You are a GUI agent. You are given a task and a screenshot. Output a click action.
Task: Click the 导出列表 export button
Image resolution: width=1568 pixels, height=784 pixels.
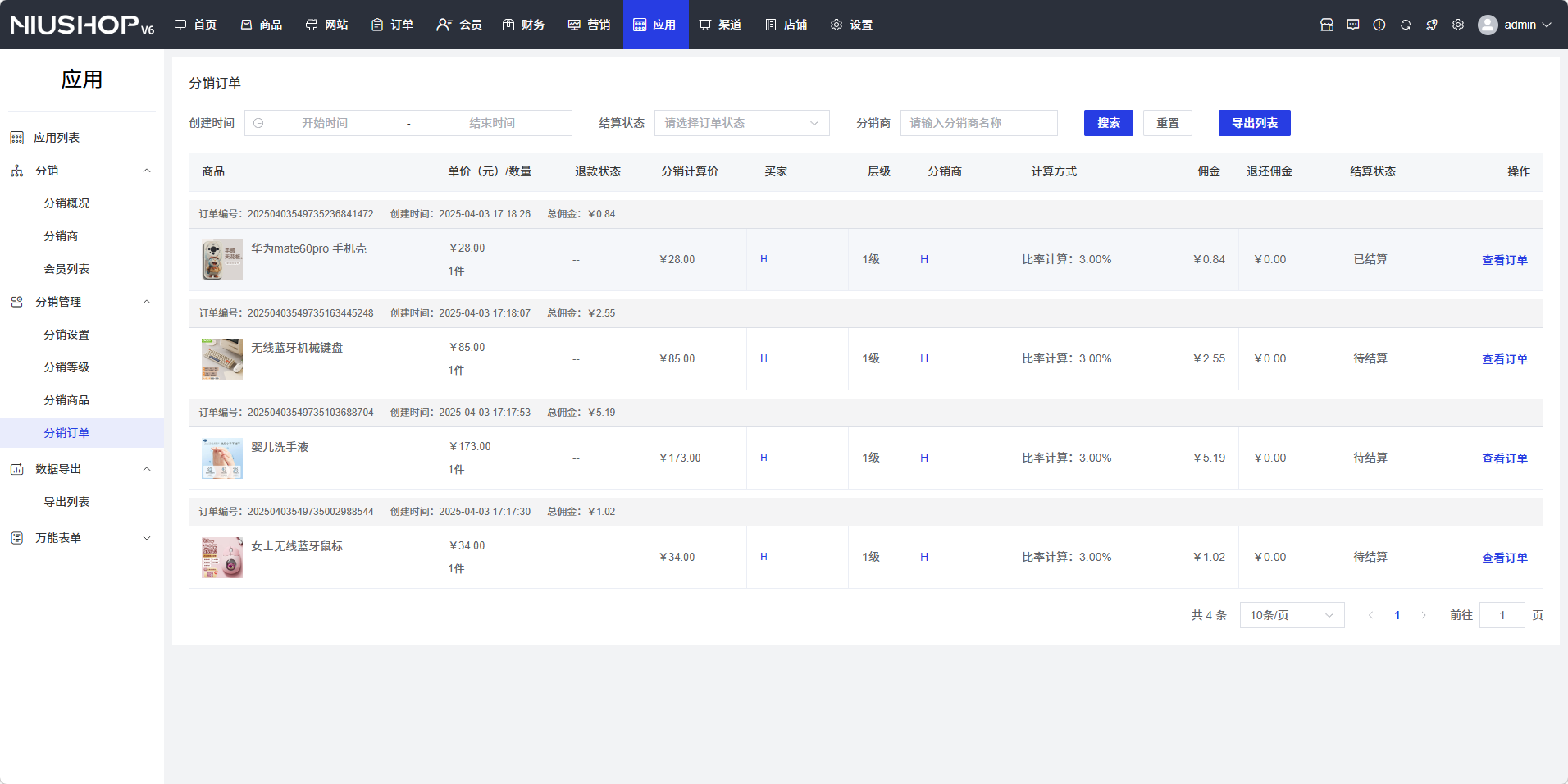pos(1254,123)
